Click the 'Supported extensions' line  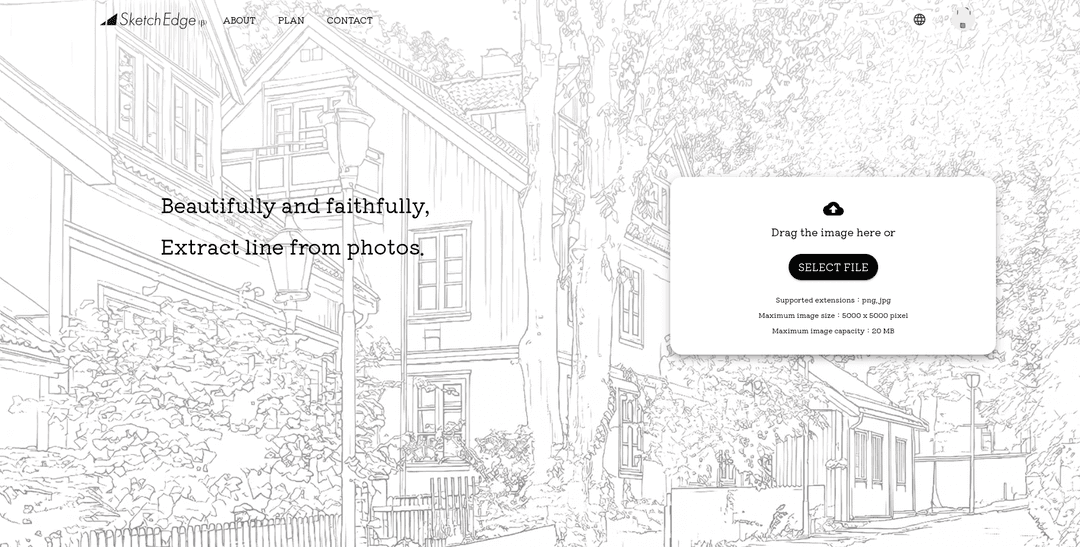[x=833, y=300]
